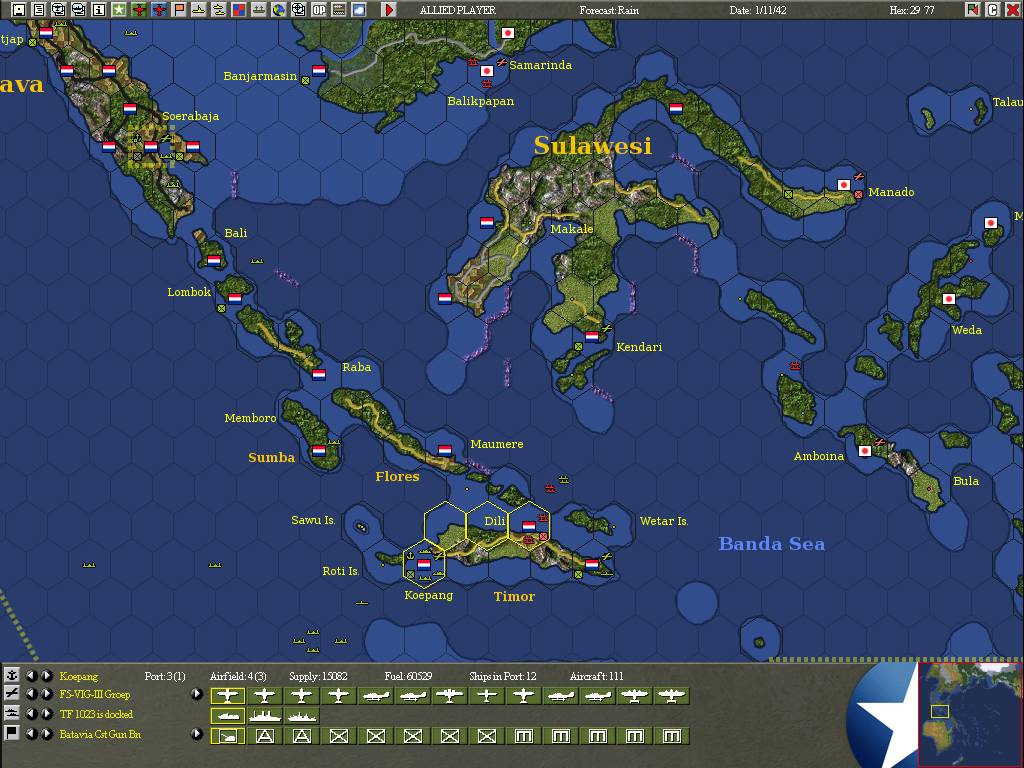Select the TF 1023 is docked entry
This screenshot has height=768, width=1024.
coord(97,713)
